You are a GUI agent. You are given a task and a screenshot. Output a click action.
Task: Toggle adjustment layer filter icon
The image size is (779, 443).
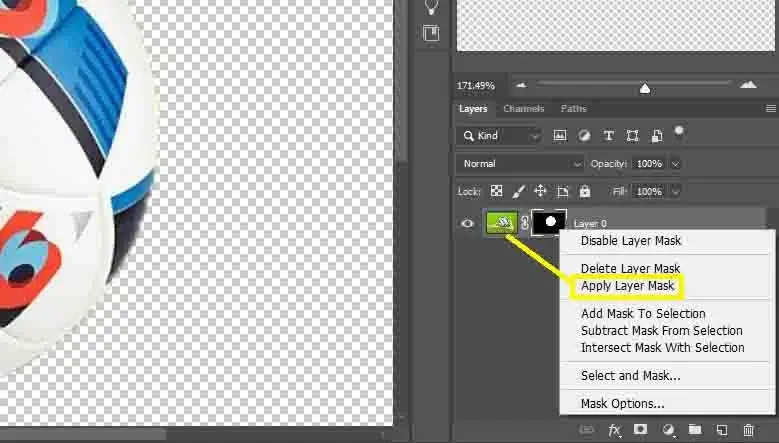[x=584, y=136]
